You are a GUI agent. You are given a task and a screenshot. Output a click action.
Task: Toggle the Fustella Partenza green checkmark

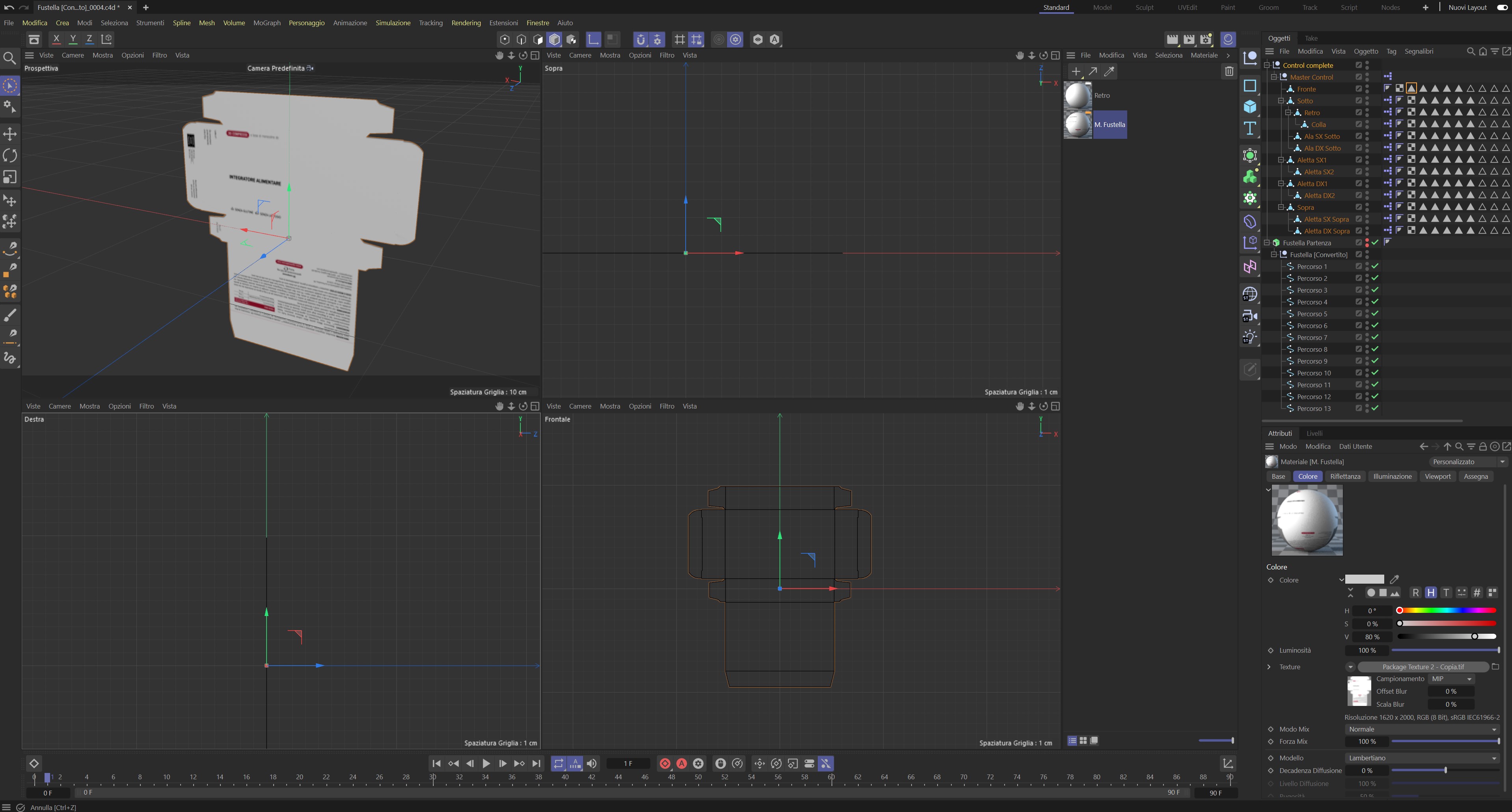(x=1375, y=243)
